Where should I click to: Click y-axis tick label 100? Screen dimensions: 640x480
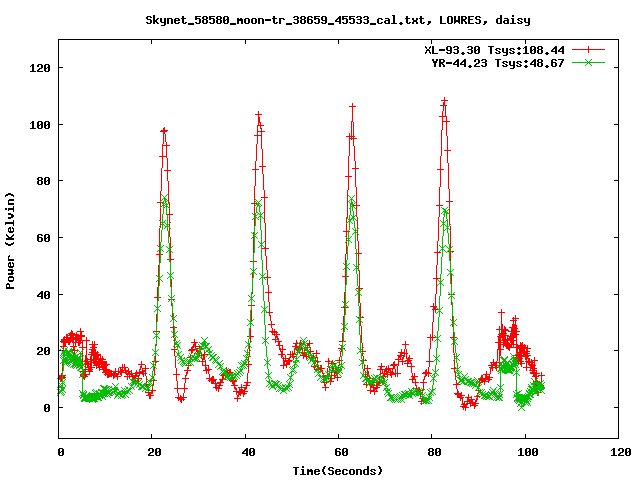click(40, 124)
